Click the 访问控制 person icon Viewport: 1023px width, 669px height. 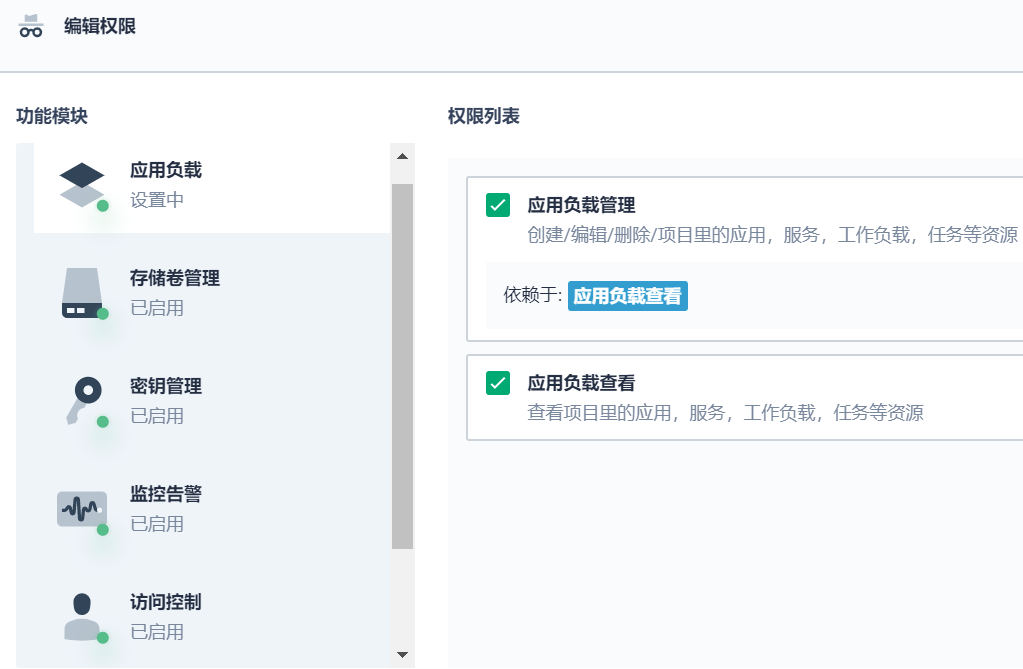[x=82, y=617]
